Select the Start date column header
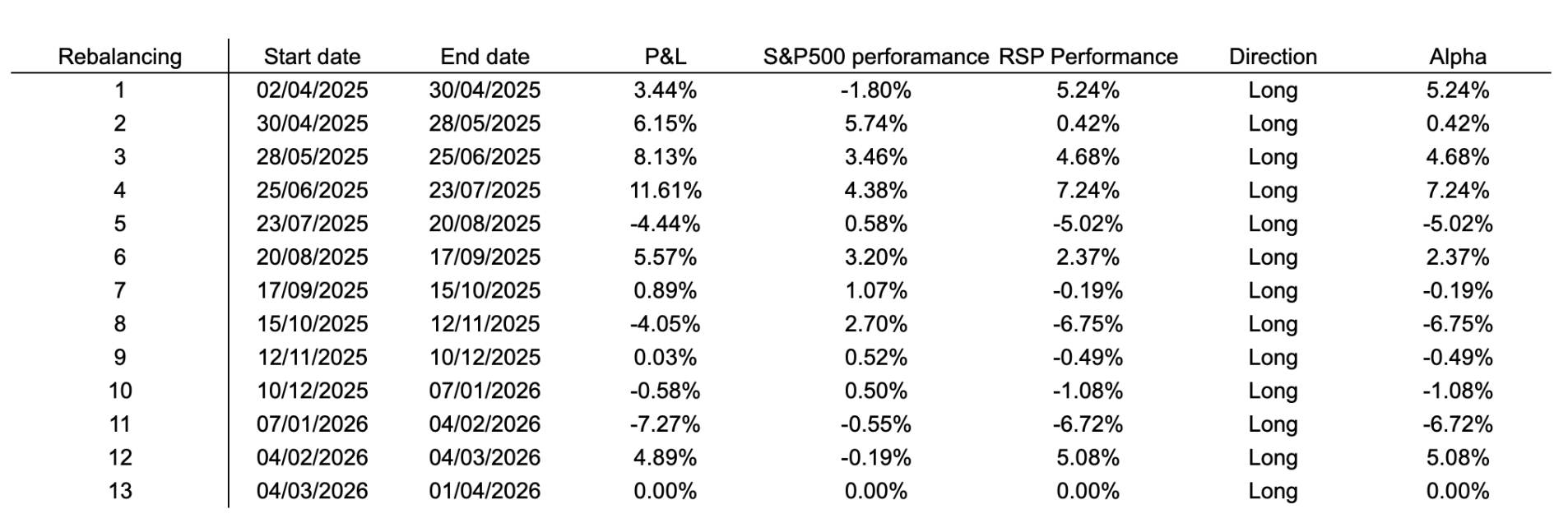 tap(312, 57)
